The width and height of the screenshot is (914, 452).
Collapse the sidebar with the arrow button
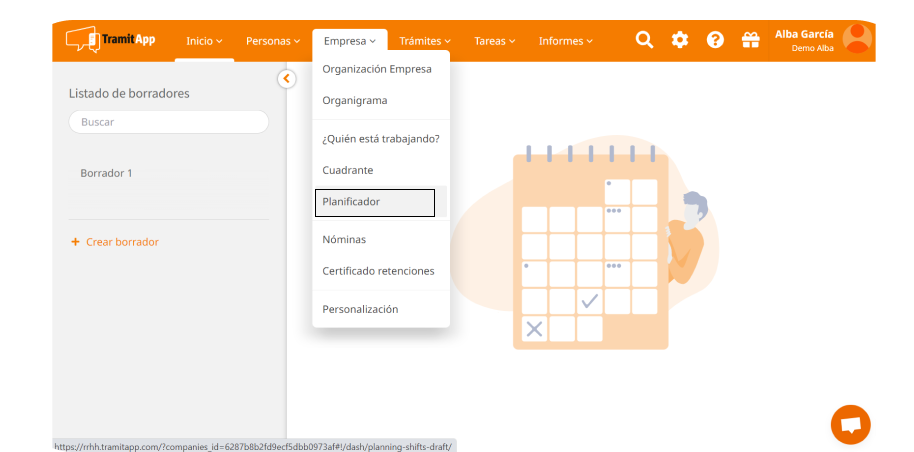point(287,78)
